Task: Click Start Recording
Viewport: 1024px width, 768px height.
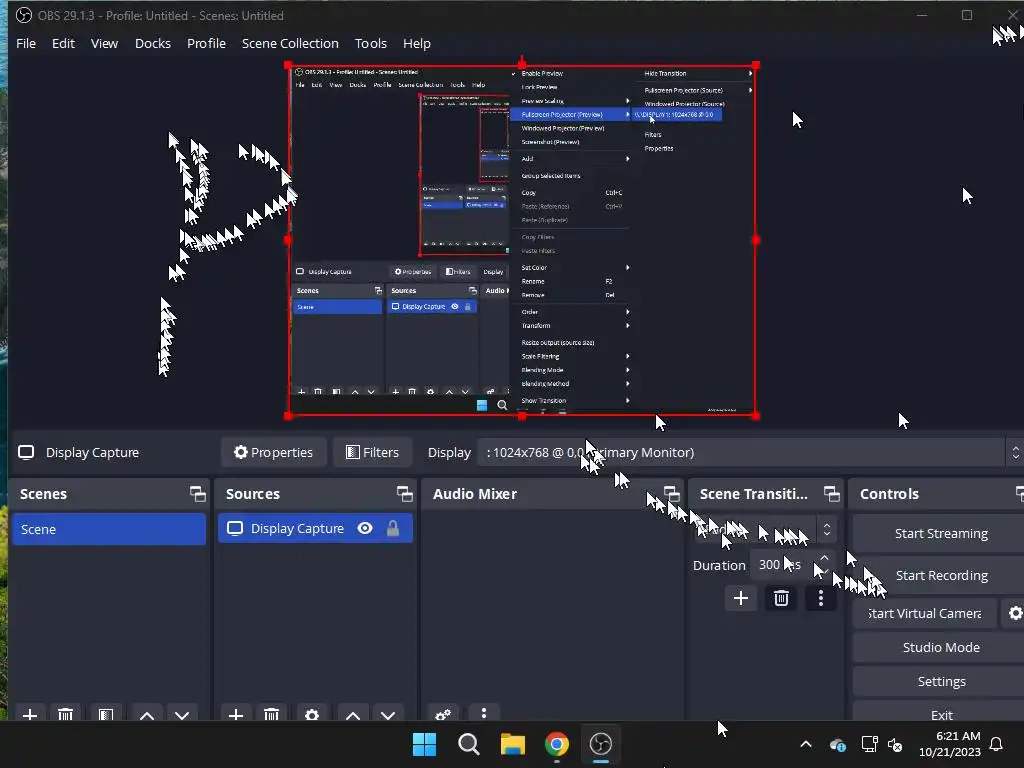Action: (940, 575)
